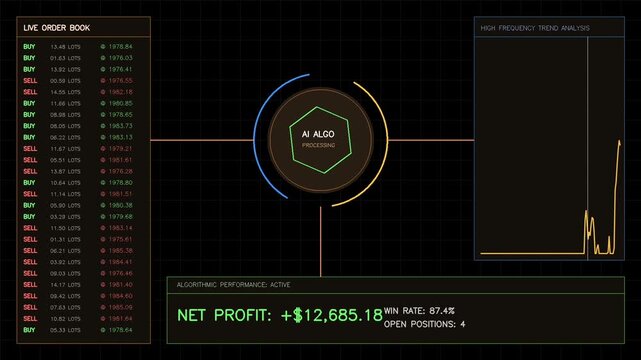This screenshot has width=641, height=360.
Task: Click the WIN RATE: 87.4% readout
Action: pos(419,311)
